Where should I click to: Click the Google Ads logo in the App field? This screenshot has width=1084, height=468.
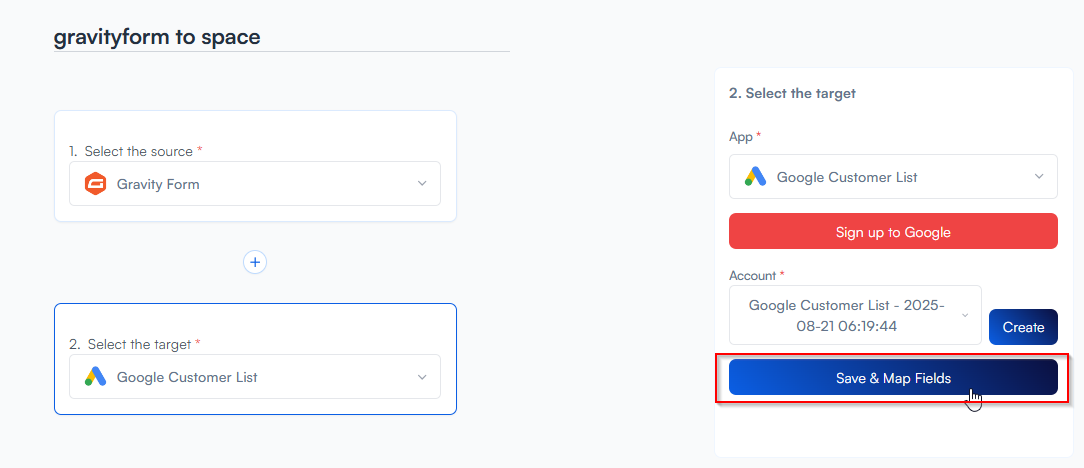click(756, 177)
